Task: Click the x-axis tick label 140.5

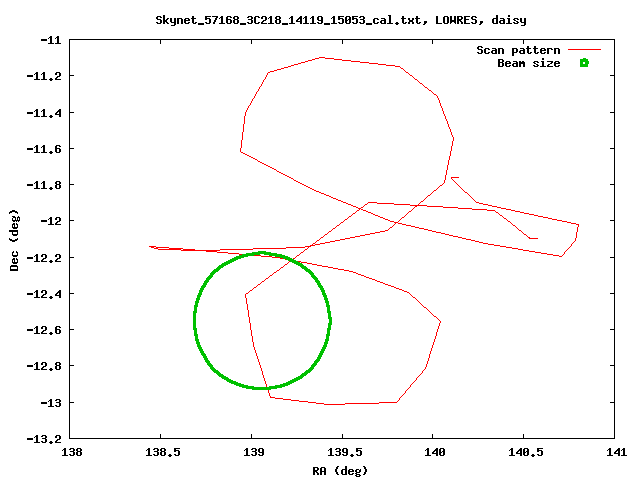Action: [x=526, y=452]
